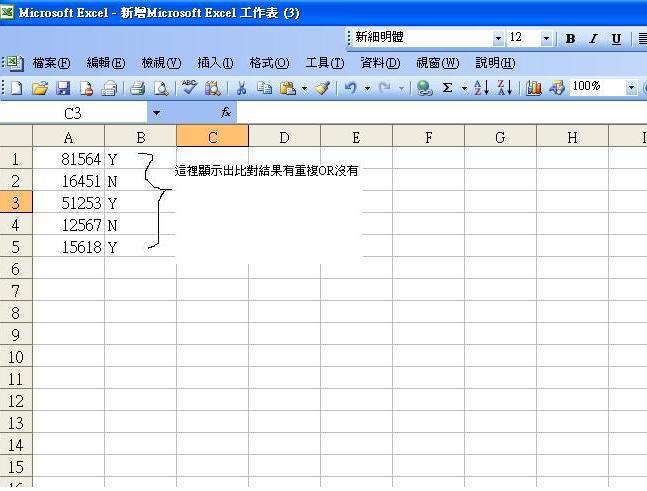Sort descending with the Z-A icon

click(504, 88)
